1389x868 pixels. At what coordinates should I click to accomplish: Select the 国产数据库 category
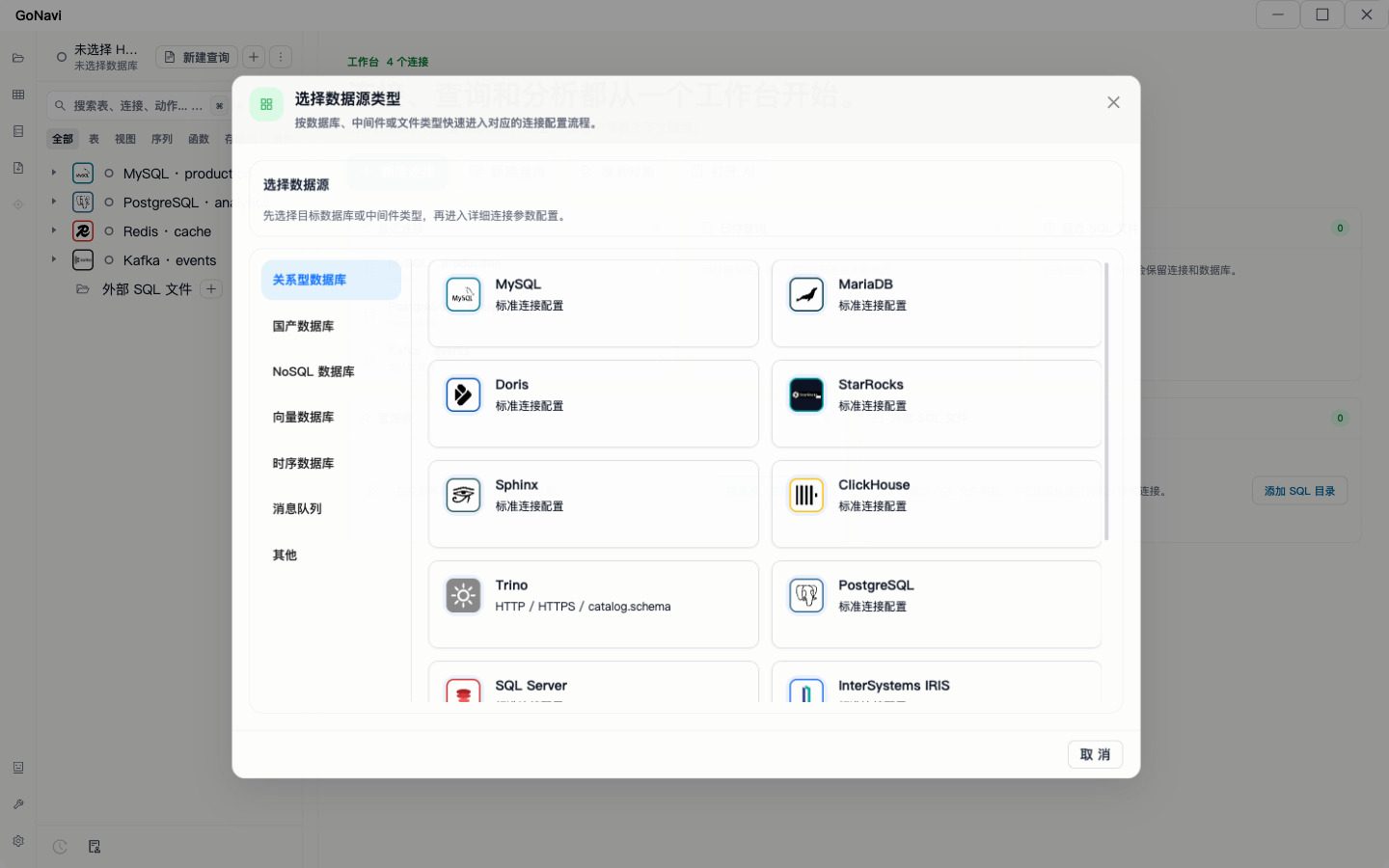(331, 326)
